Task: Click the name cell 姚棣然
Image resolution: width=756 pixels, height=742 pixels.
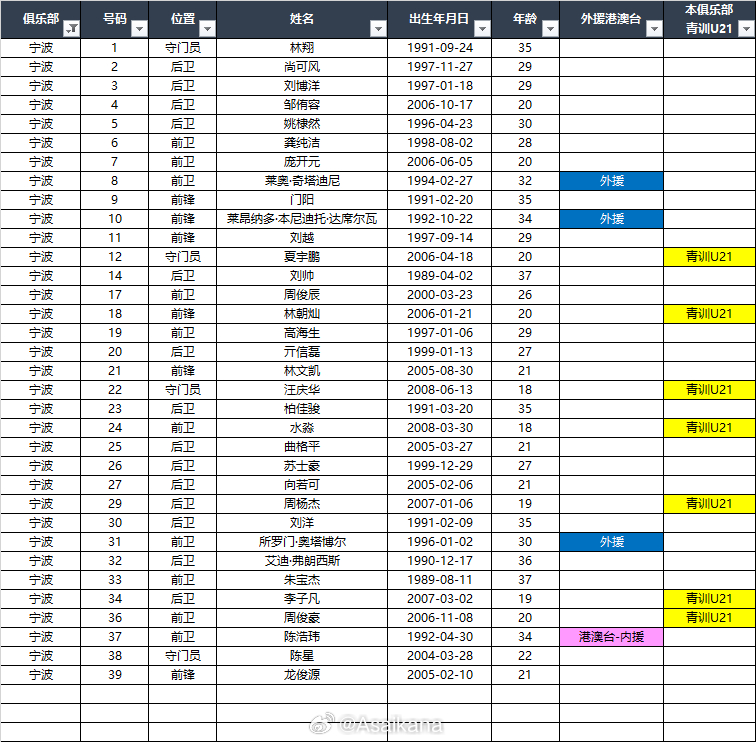Action: click(302, 124)
